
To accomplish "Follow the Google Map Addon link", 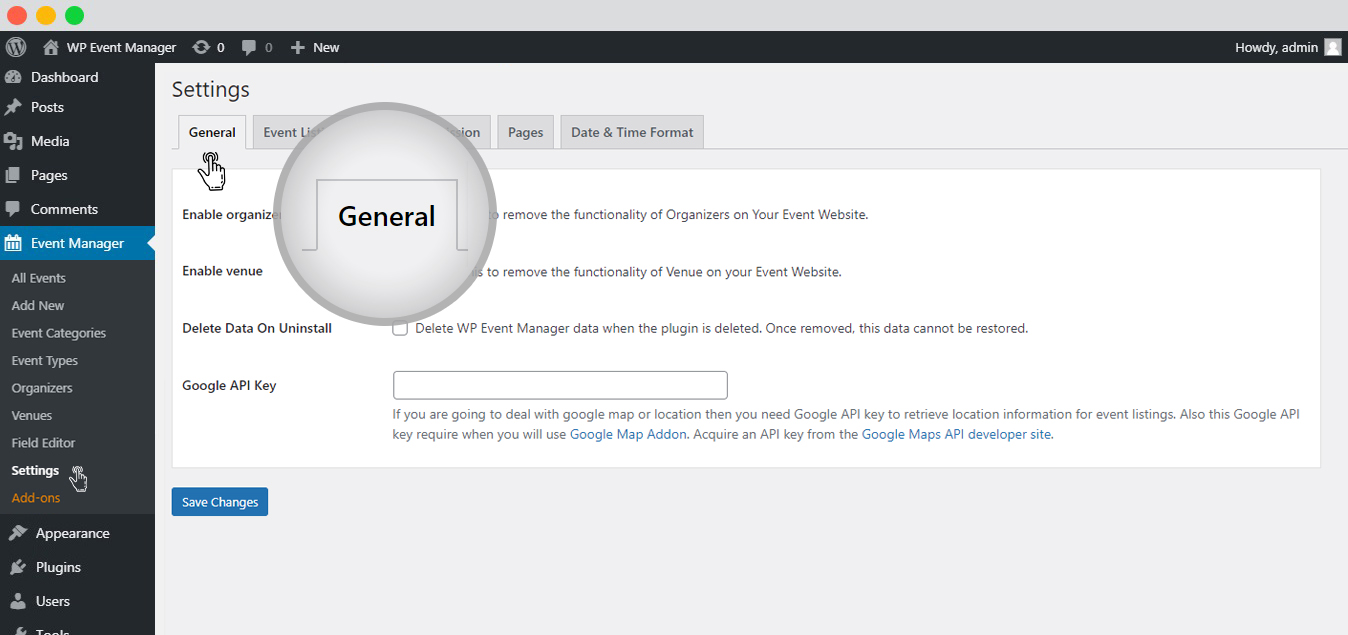I will click(628, 434).
